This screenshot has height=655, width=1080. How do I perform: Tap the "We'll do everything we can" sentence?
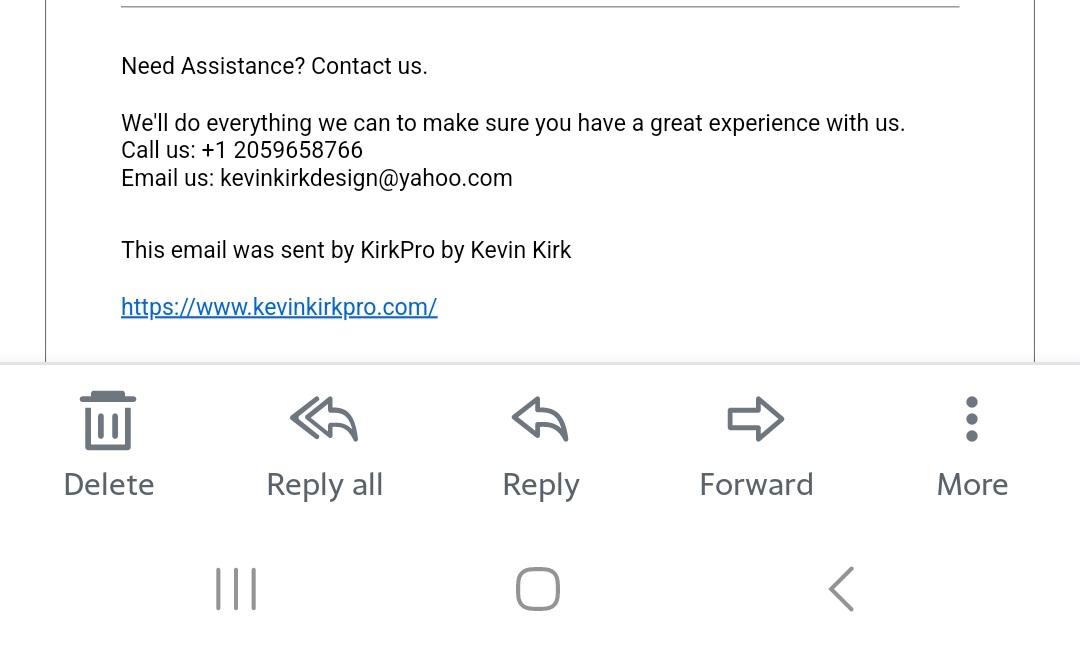pos(512,123)
